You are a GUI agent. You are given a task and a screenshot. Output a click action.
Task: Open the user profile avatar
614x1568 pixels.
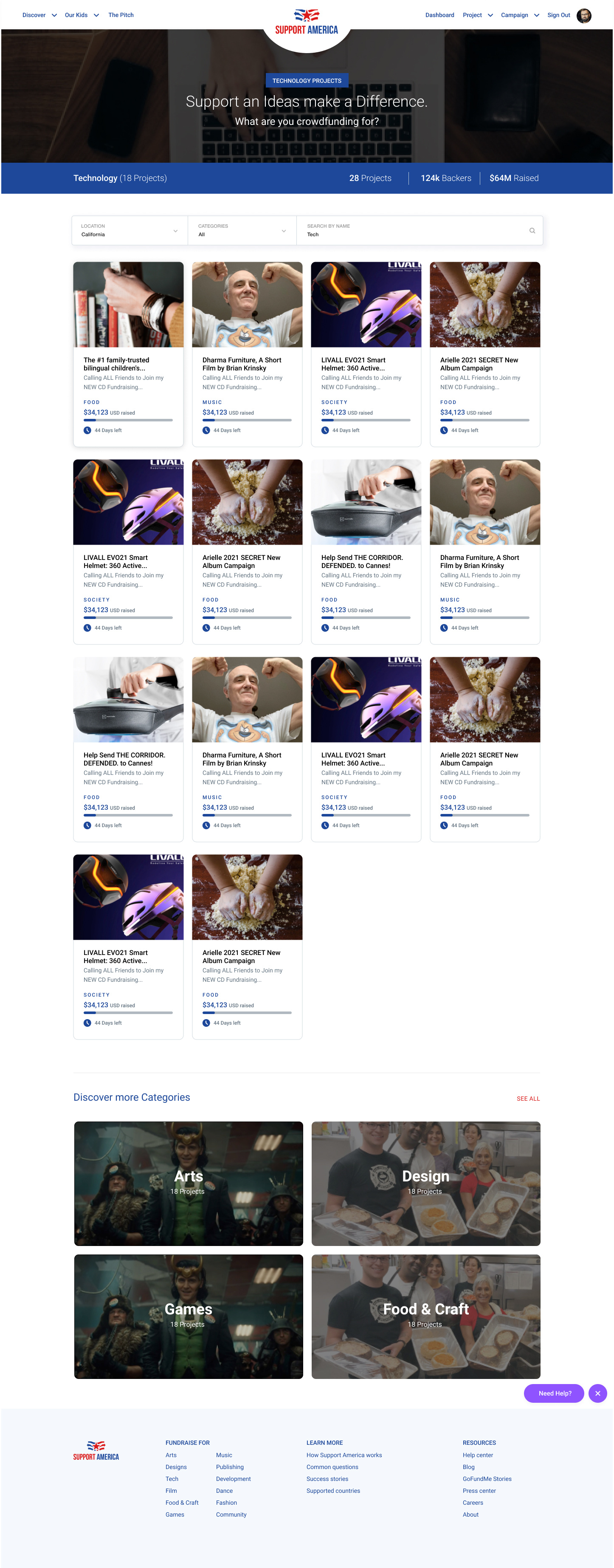(x=583, y=15)
